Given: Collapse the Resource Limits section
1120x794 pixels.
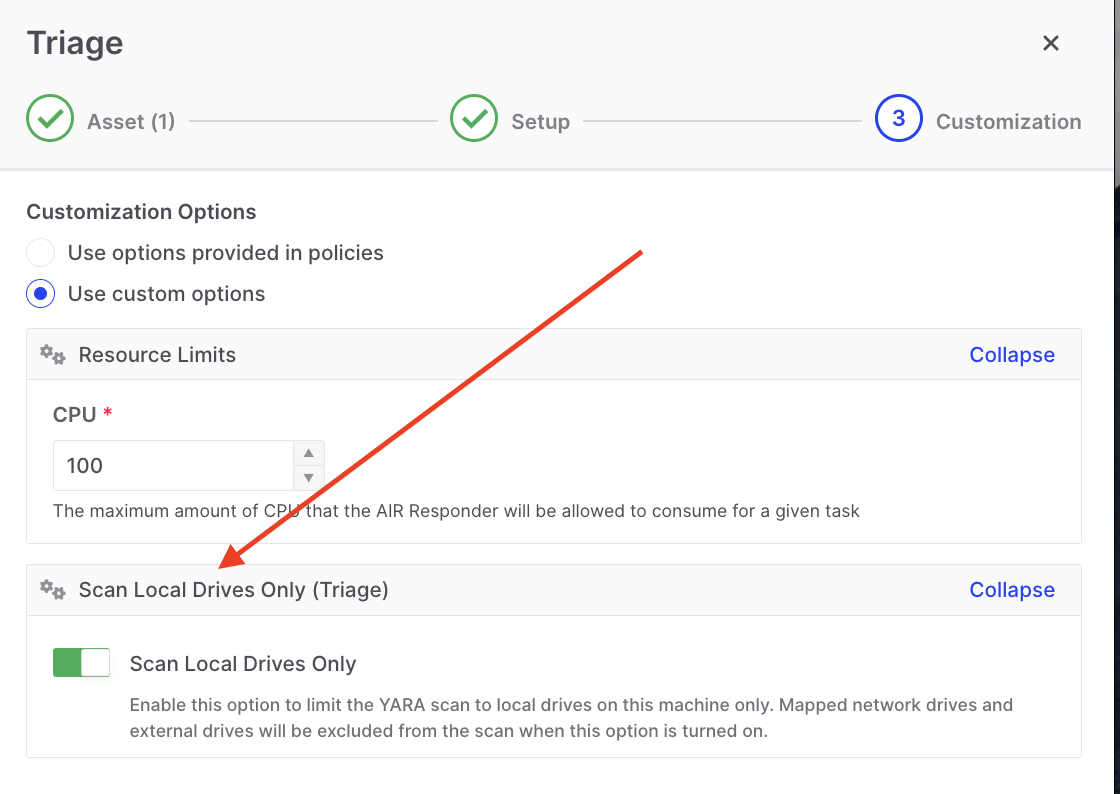Looking at the screenshot, I should pyautogui.click(x=1011, y=355).
